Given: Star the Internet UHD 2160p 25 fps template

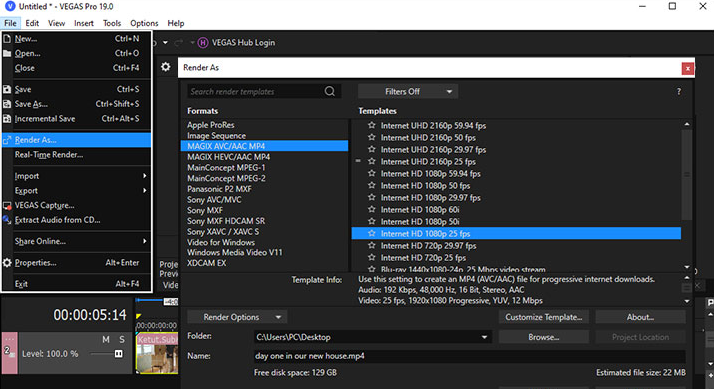Looking at the screenshot, I should [372, 161].
